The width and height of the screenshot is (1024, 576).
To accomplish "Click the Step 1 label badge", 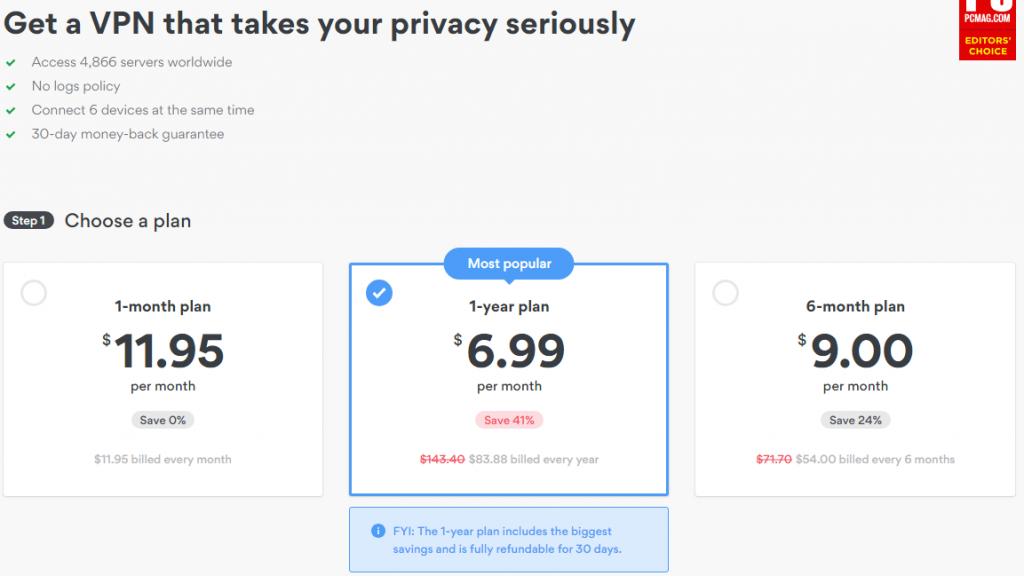I will coord(29,221).
